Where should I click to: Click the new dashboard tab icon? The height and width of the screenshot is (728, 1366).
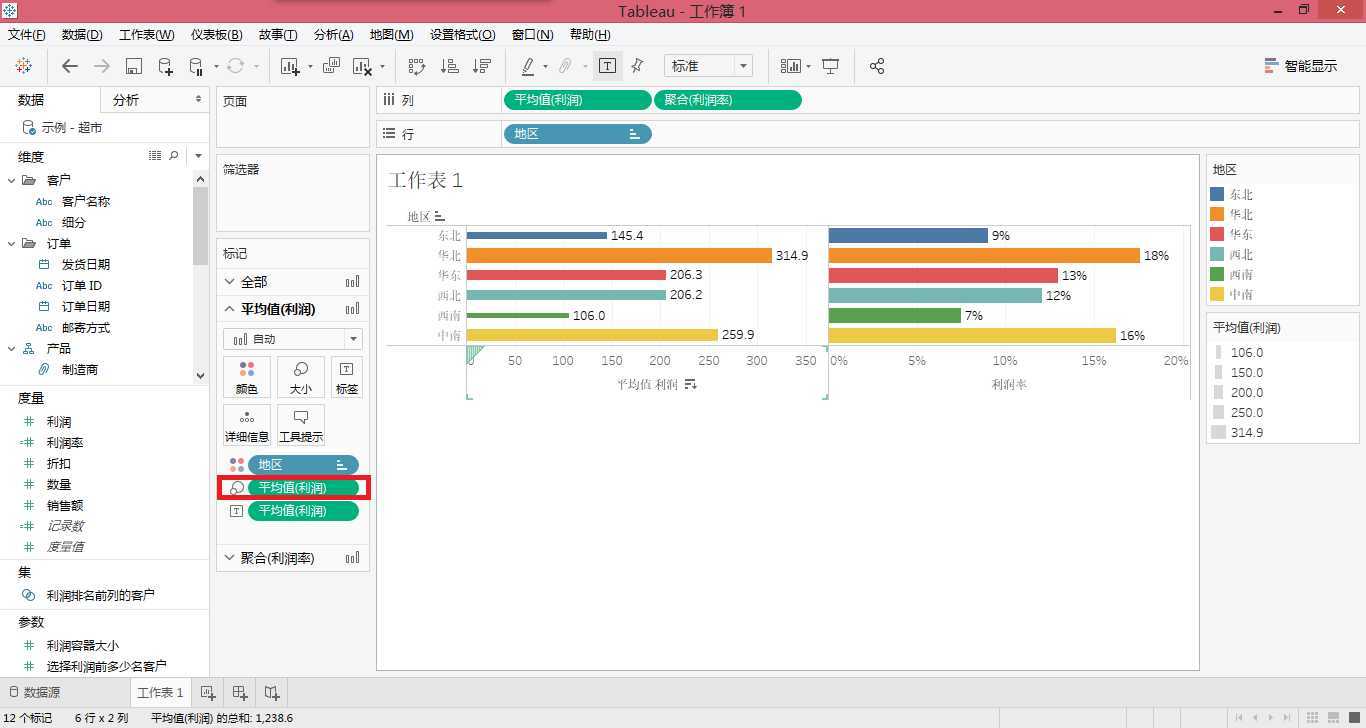[x=240, y=692]
